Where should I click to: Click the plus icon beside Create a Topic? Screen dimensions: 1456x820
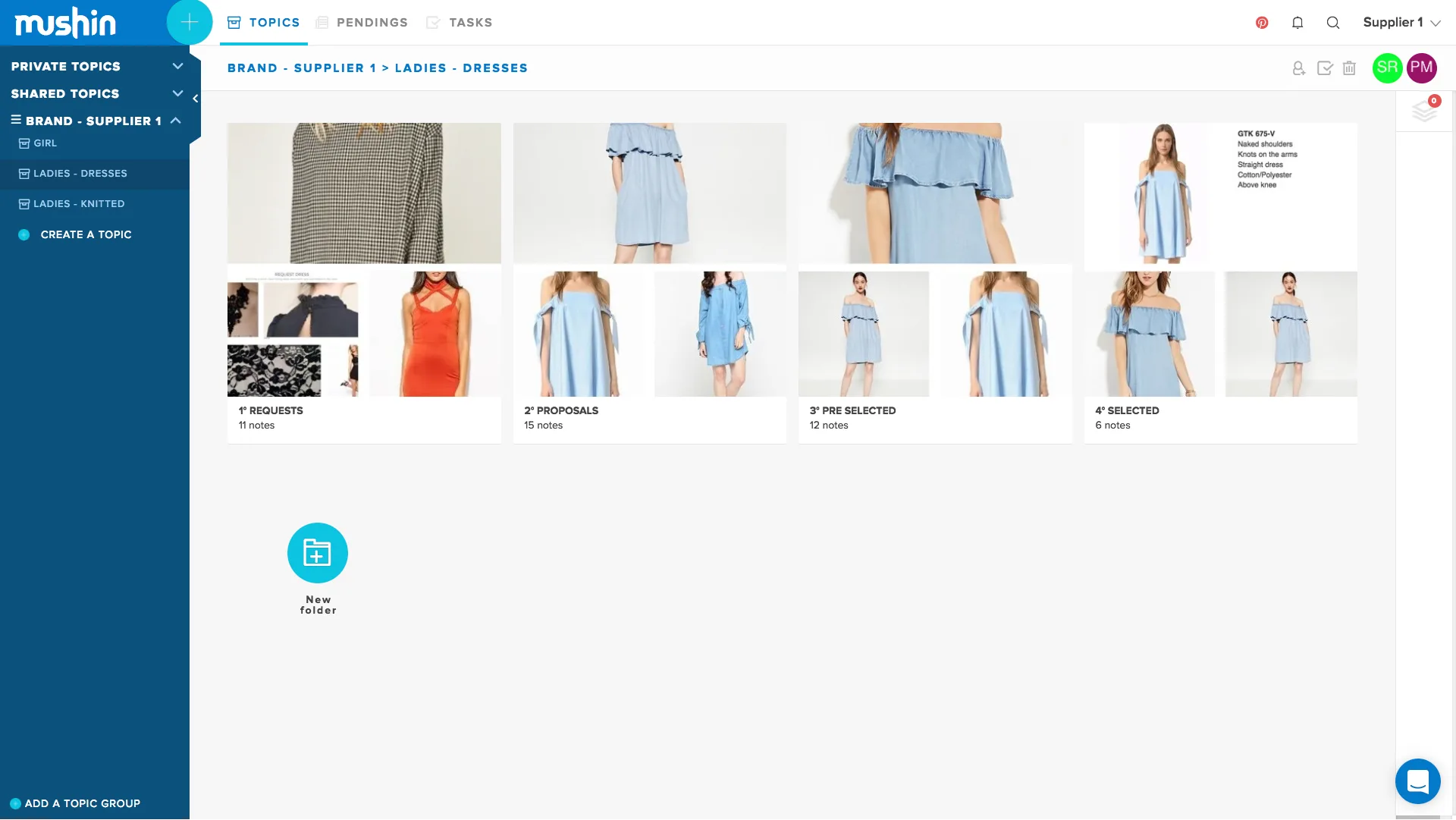coord(24,235)
